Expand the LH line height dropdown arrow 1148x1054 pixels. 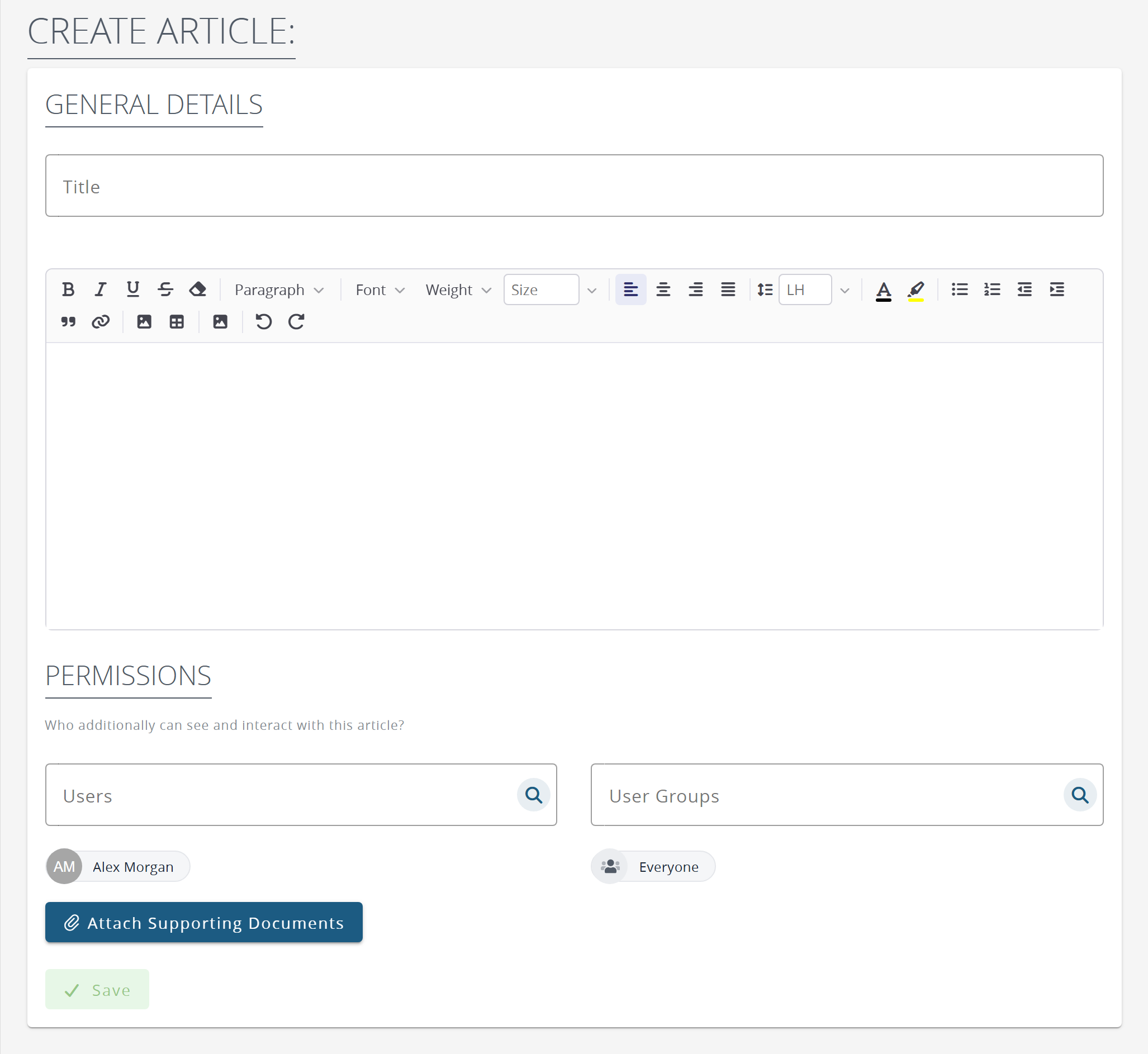(845, 291)
